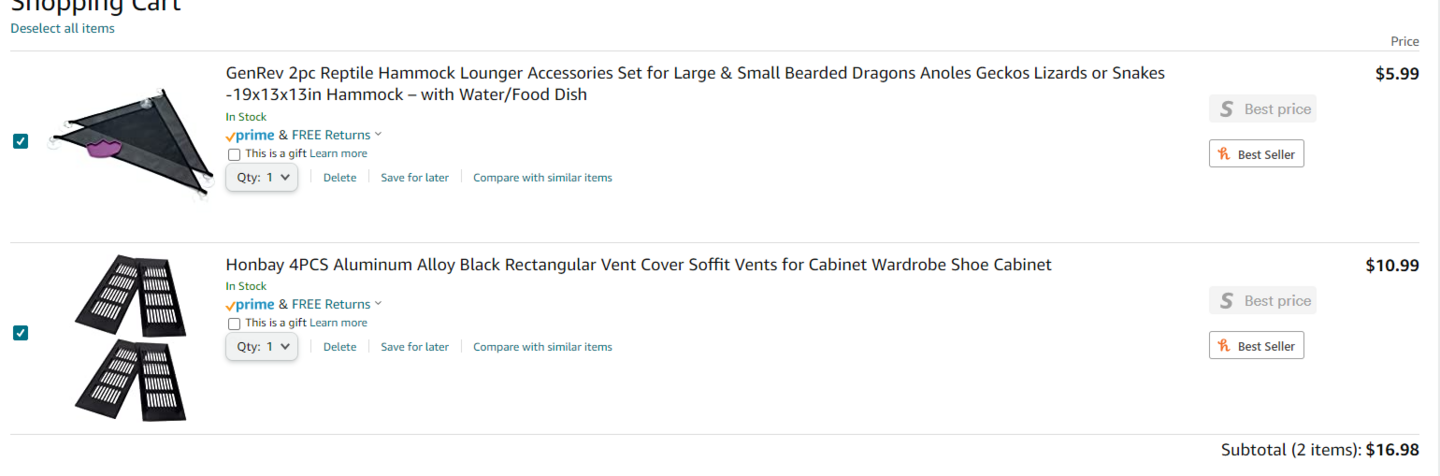Open the Qty dropdown for the hammock
This screenshot has height=476, width=1440.
point(262,177)
